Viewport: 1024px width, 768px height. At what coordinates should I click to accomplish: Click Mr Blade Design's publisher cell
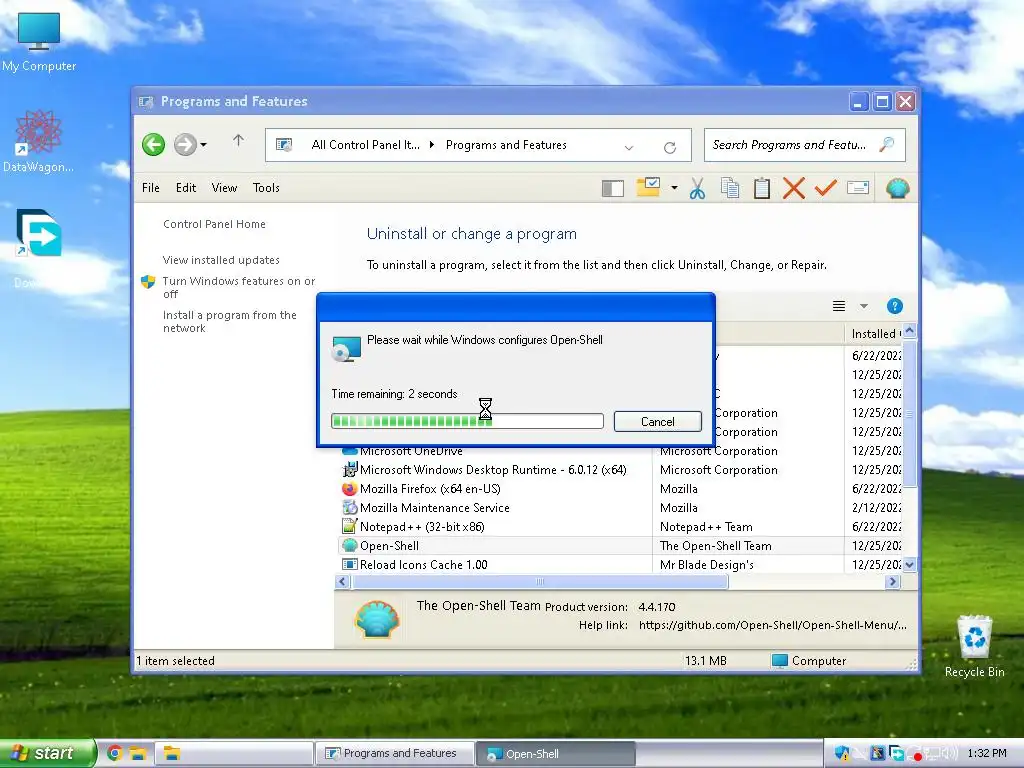707,564
